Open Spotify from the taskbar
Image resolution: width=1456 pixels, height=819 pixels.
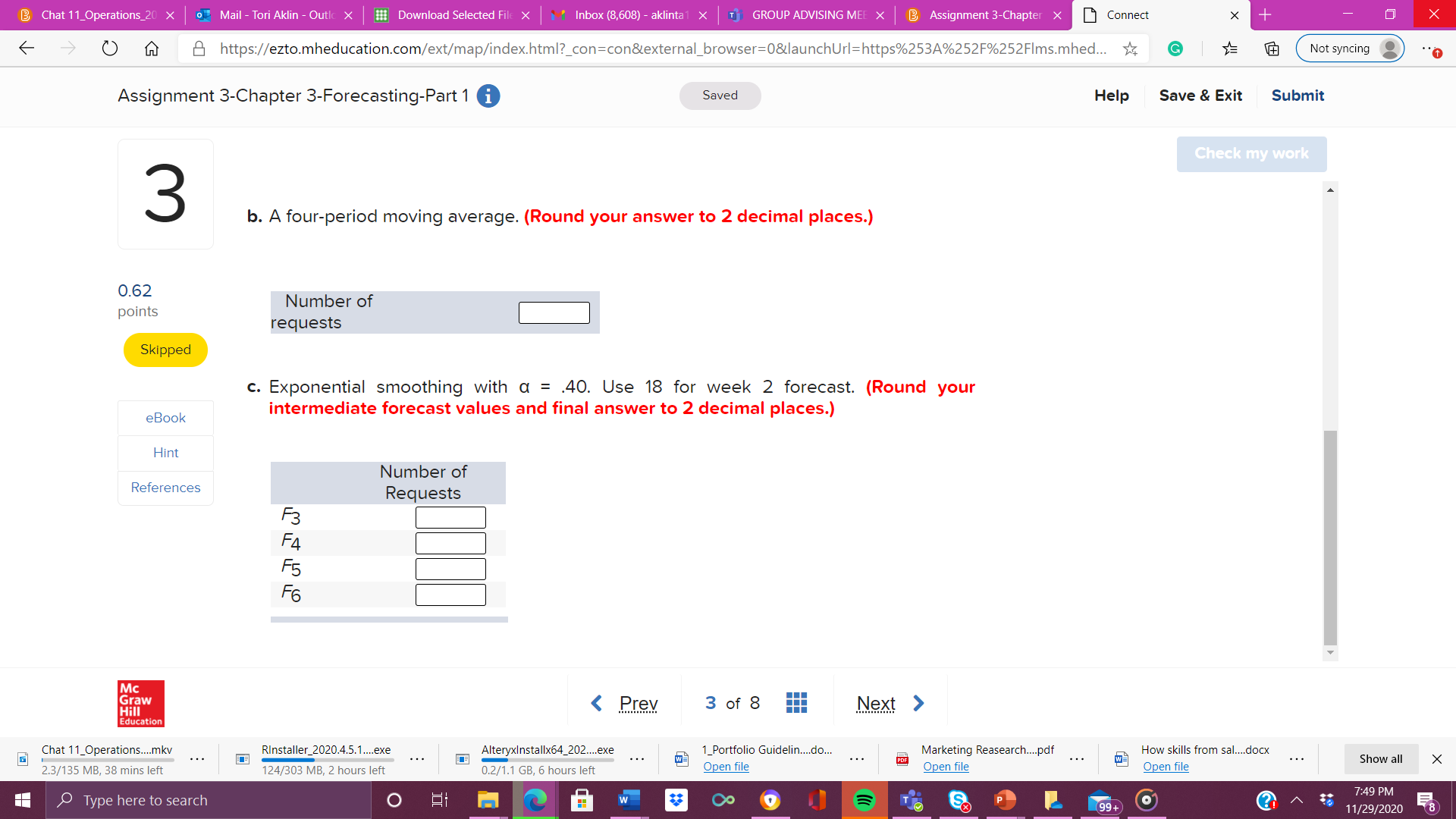[864, 800]
